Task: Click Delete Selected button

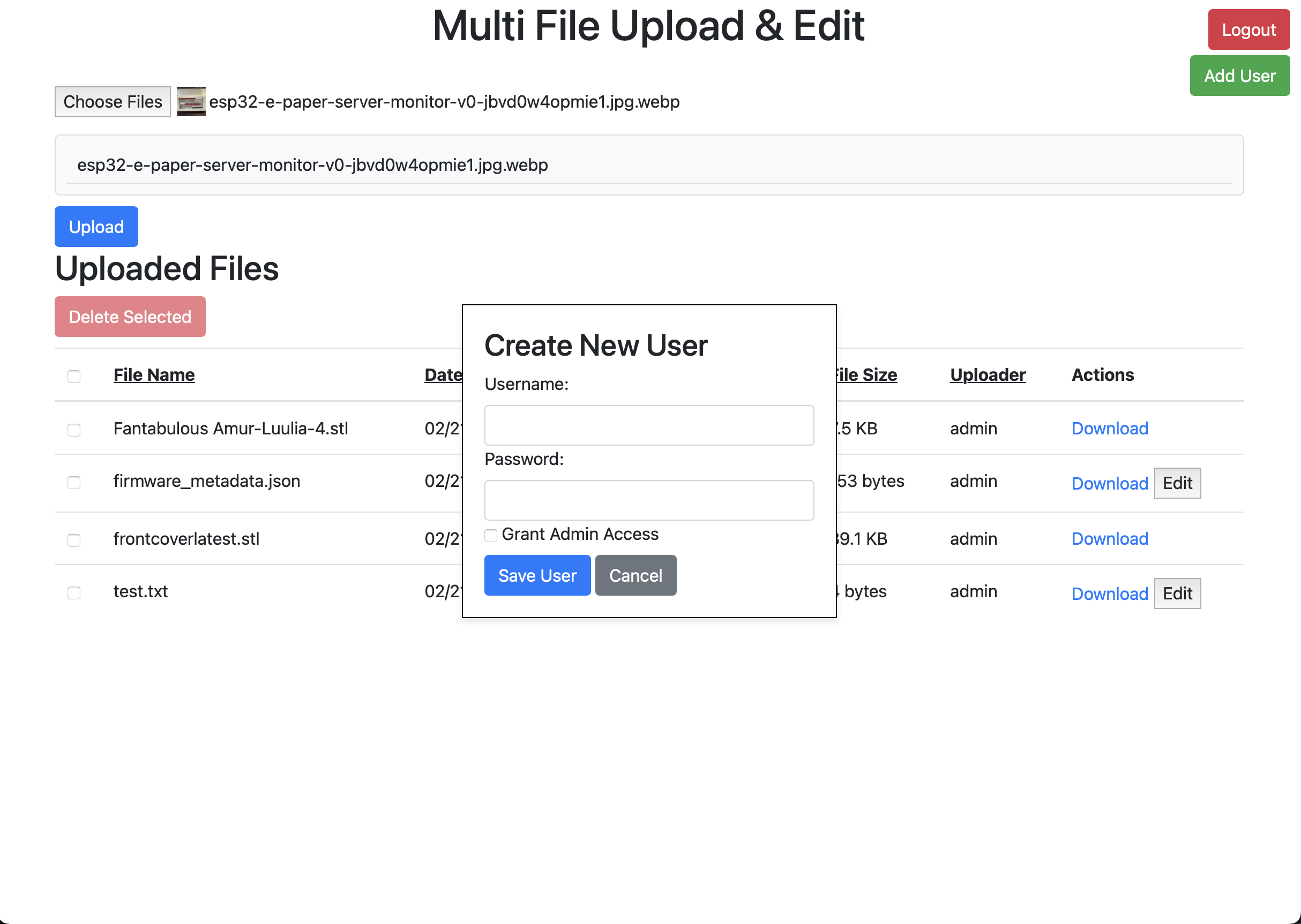Action: tap(130, 317)
